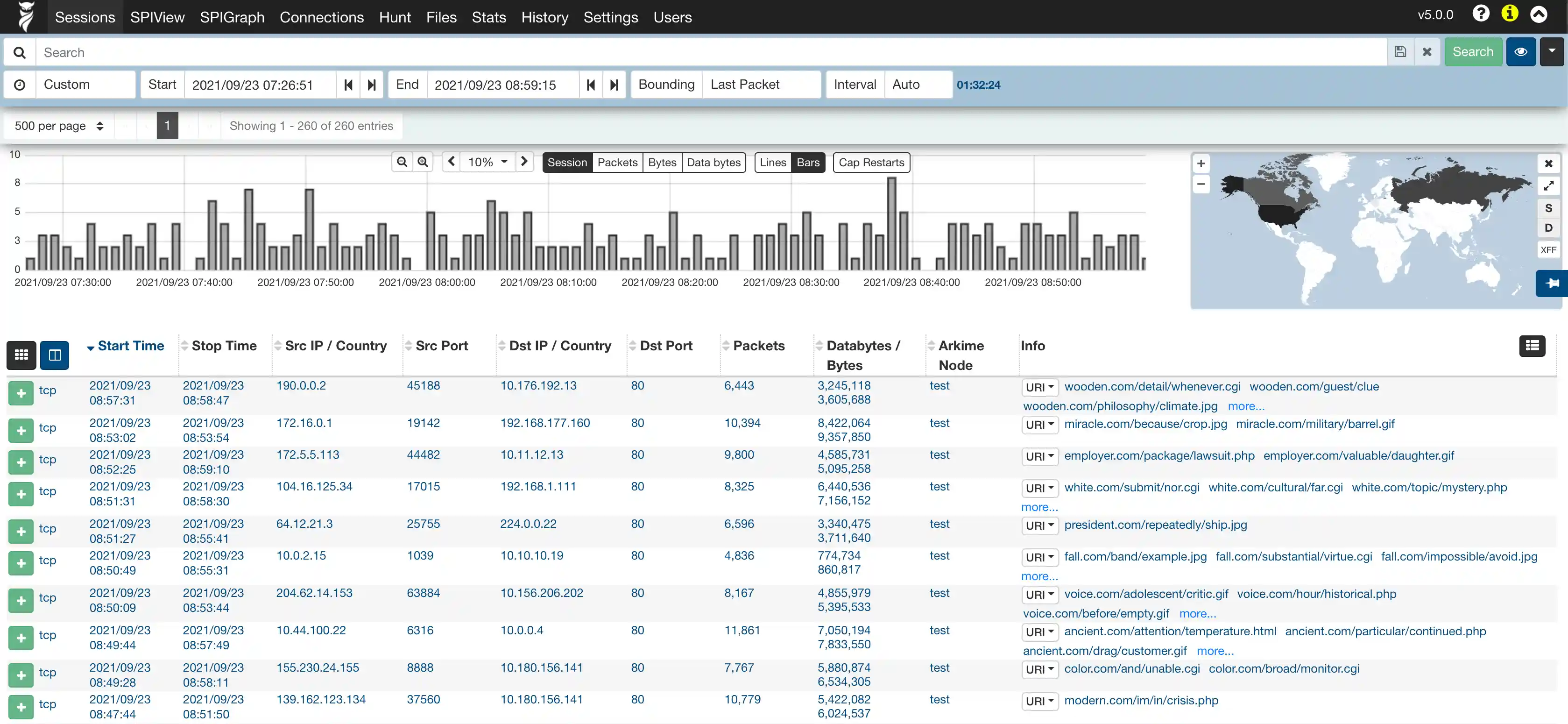The image size is (1568, 724).
Task: Click the zoom in graph magnifier icon
Action: tap(423, 162)
